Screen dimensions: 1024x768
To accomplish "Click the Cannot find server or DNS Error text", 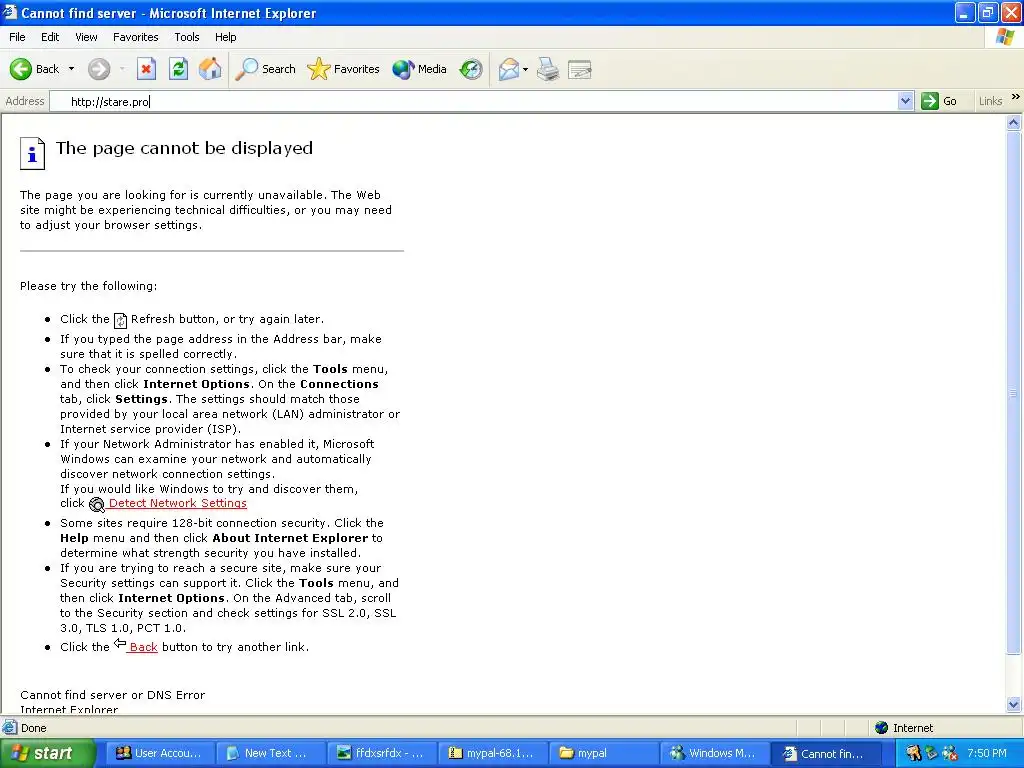I will click(112, 695).
